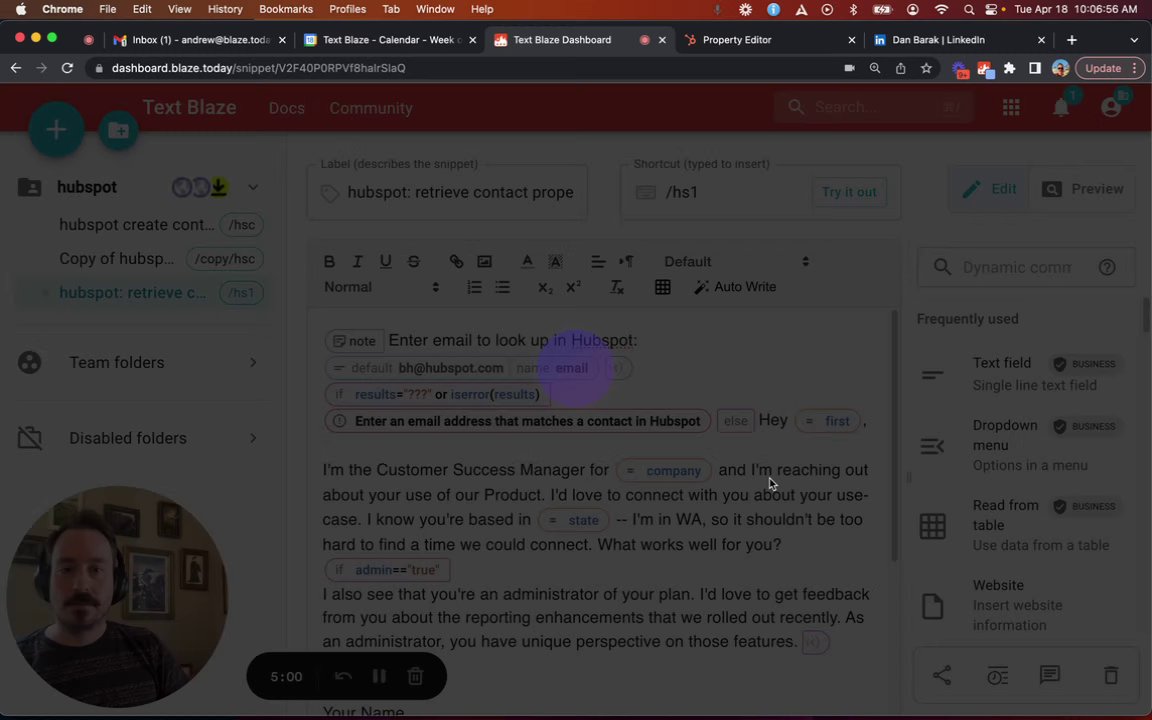1152x720 pixels.
Task: Create a new snippet with plus button
Action: tap(56, 130)
